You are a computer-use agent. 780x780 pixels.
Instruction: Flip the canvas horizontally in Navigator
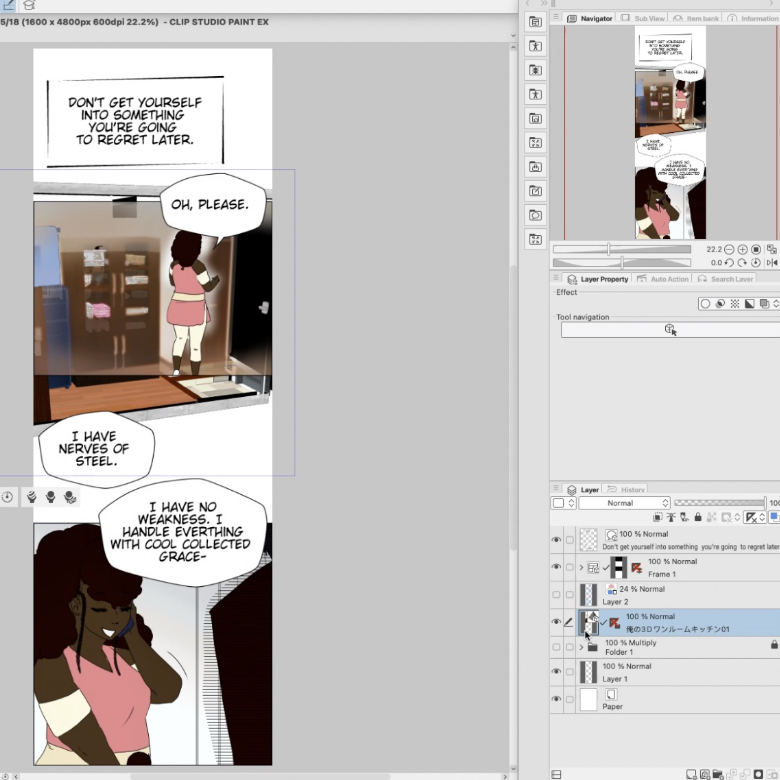772,263
